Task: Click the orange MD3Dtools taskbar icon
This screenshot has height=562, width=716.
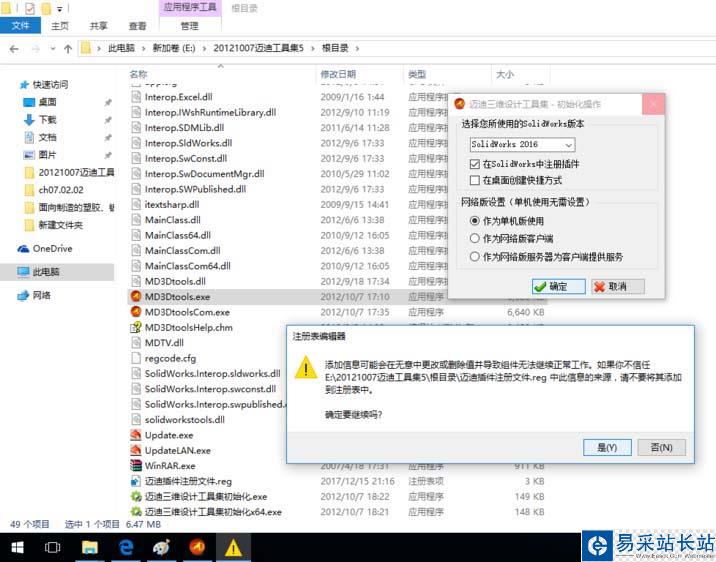Action: (x=197, y=547)
